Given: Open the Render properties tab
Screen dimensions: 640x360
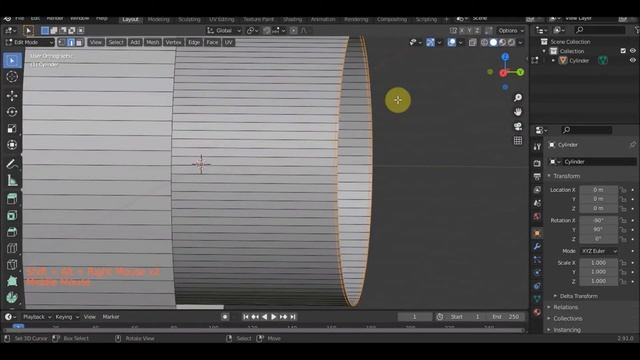Looking at the screenshot, I should click(x=537, y=163).
